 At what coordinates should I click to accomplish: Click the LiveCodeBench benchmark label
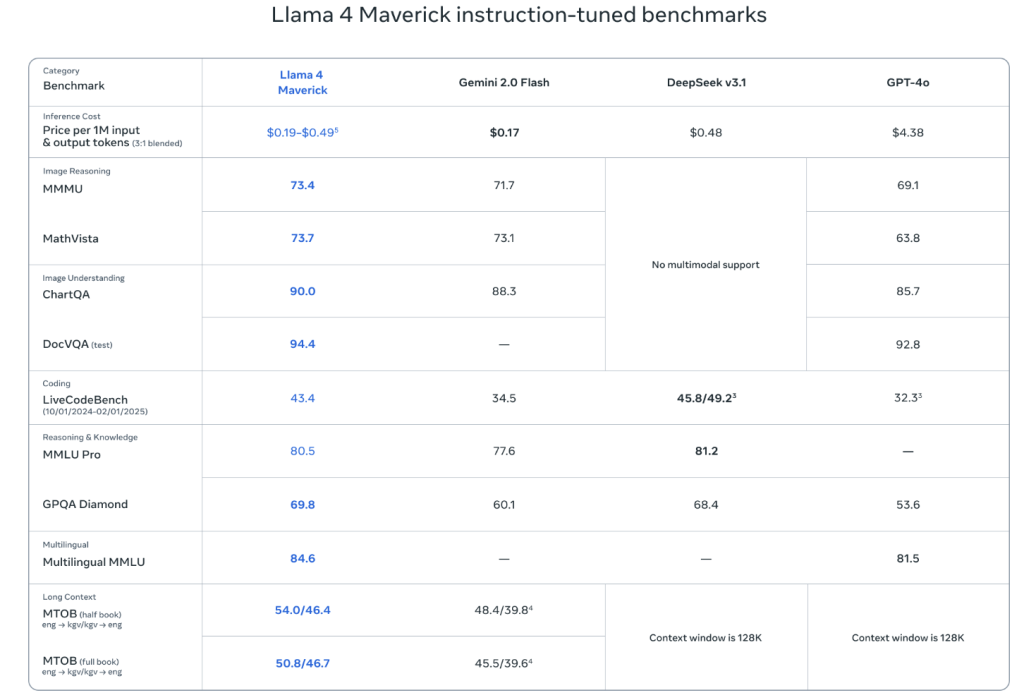(85, 400)
